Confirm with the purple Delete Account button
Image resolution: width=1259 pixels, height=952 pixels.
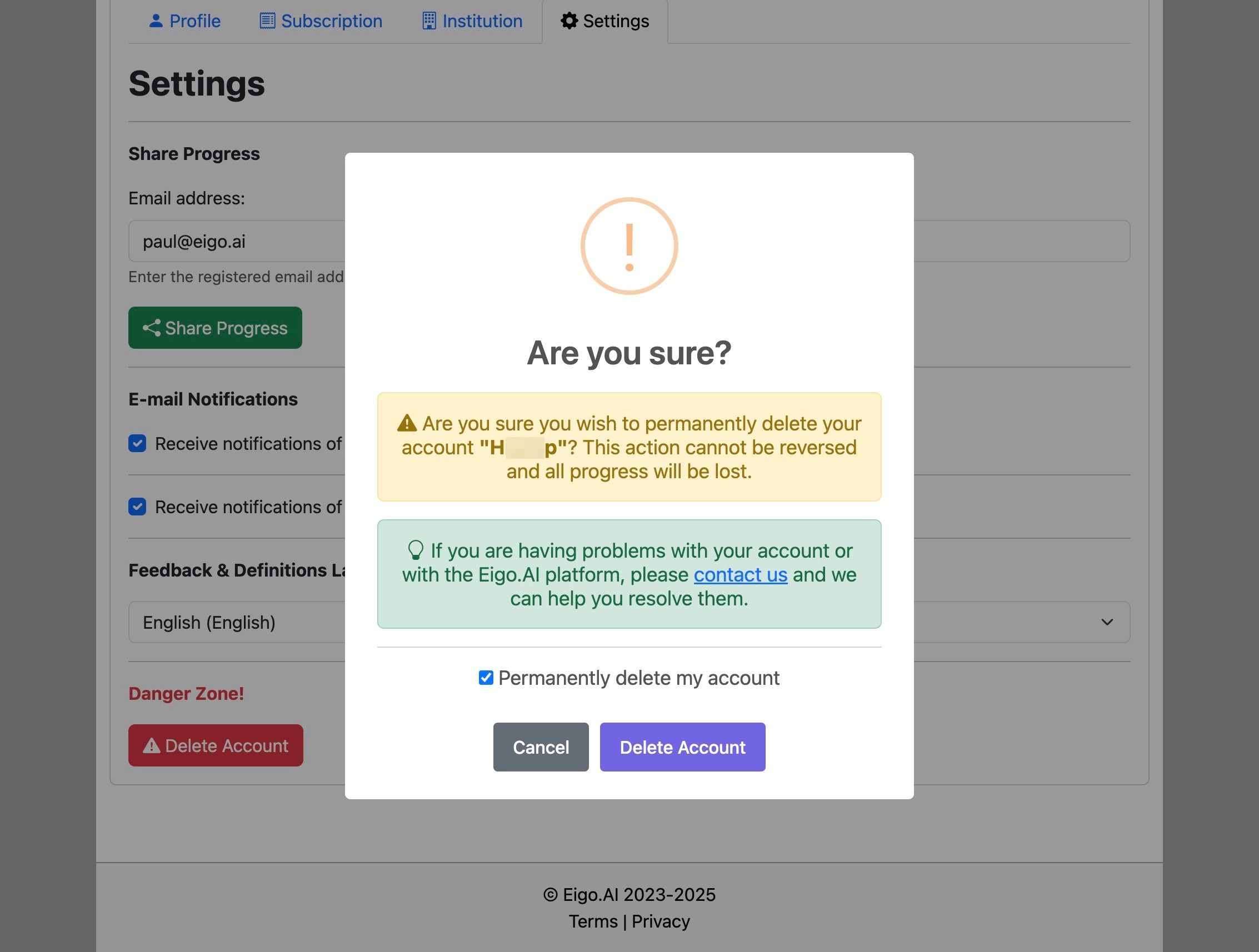682,747
